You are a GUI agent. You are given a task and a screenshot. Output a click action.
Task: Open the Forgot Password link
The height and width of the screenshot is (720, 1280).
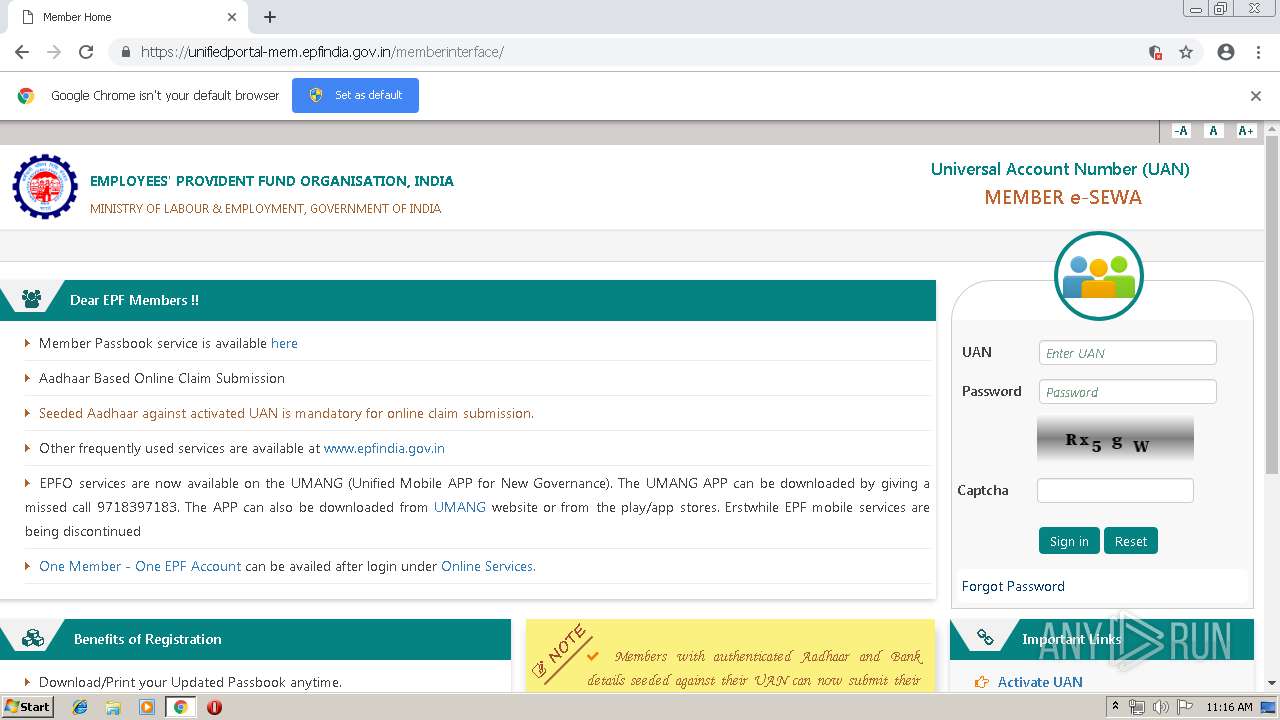click(x=1013, y=586)
